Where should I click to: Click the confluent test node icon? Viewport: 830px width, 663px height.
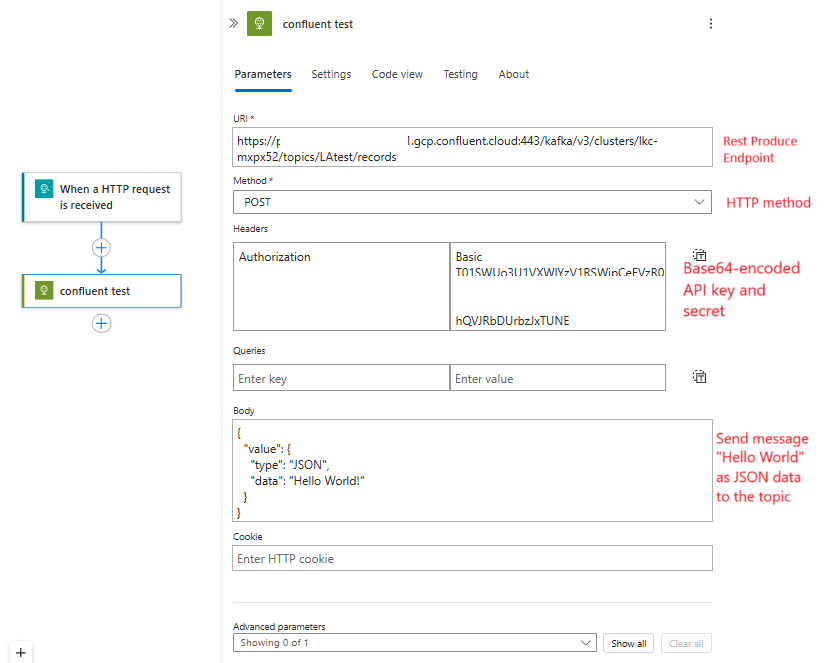[44, 290]
